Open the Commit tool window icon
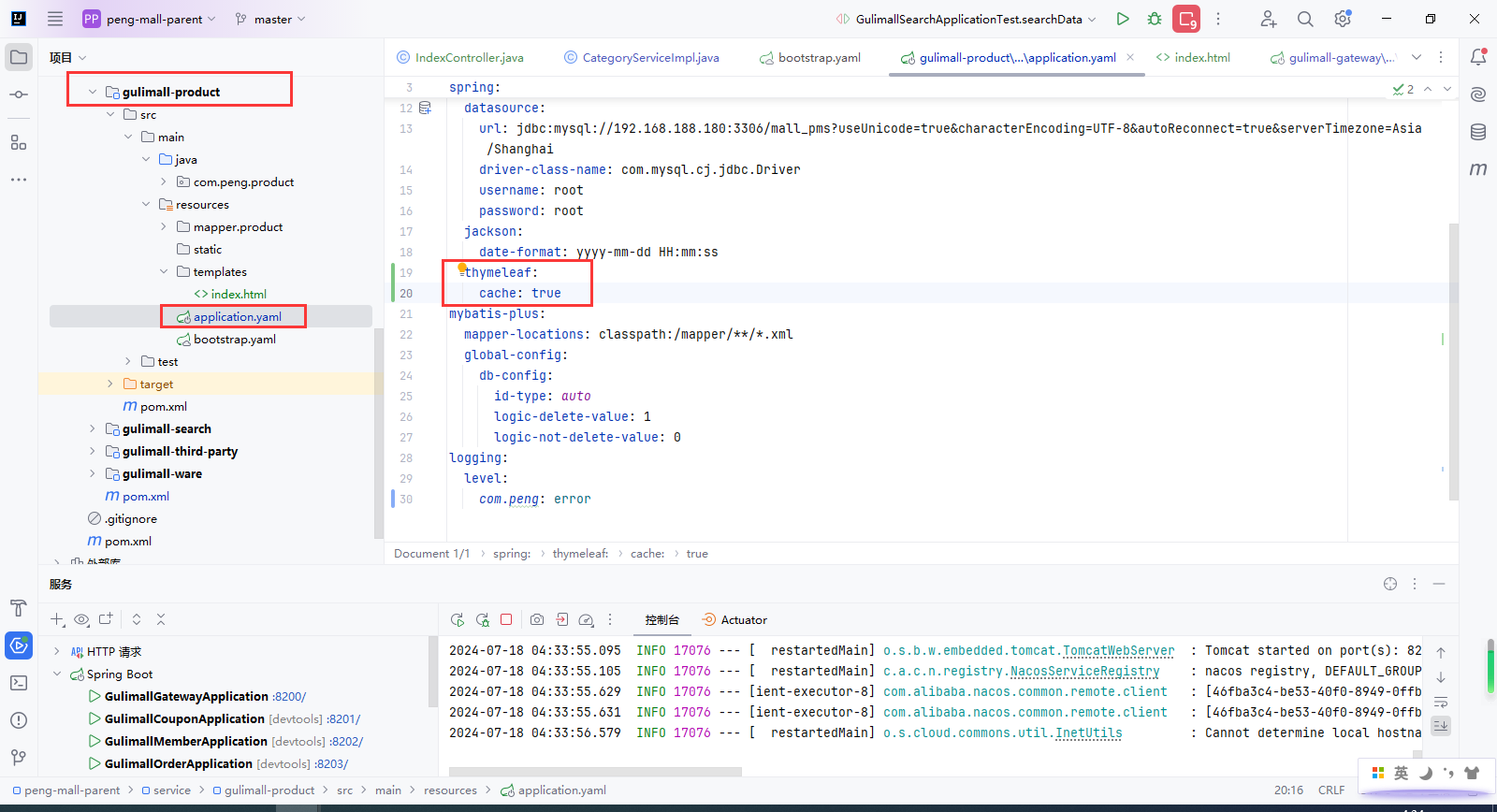Image resolution: width=1497 pixels, height=812 pixels. pos(19,94)
